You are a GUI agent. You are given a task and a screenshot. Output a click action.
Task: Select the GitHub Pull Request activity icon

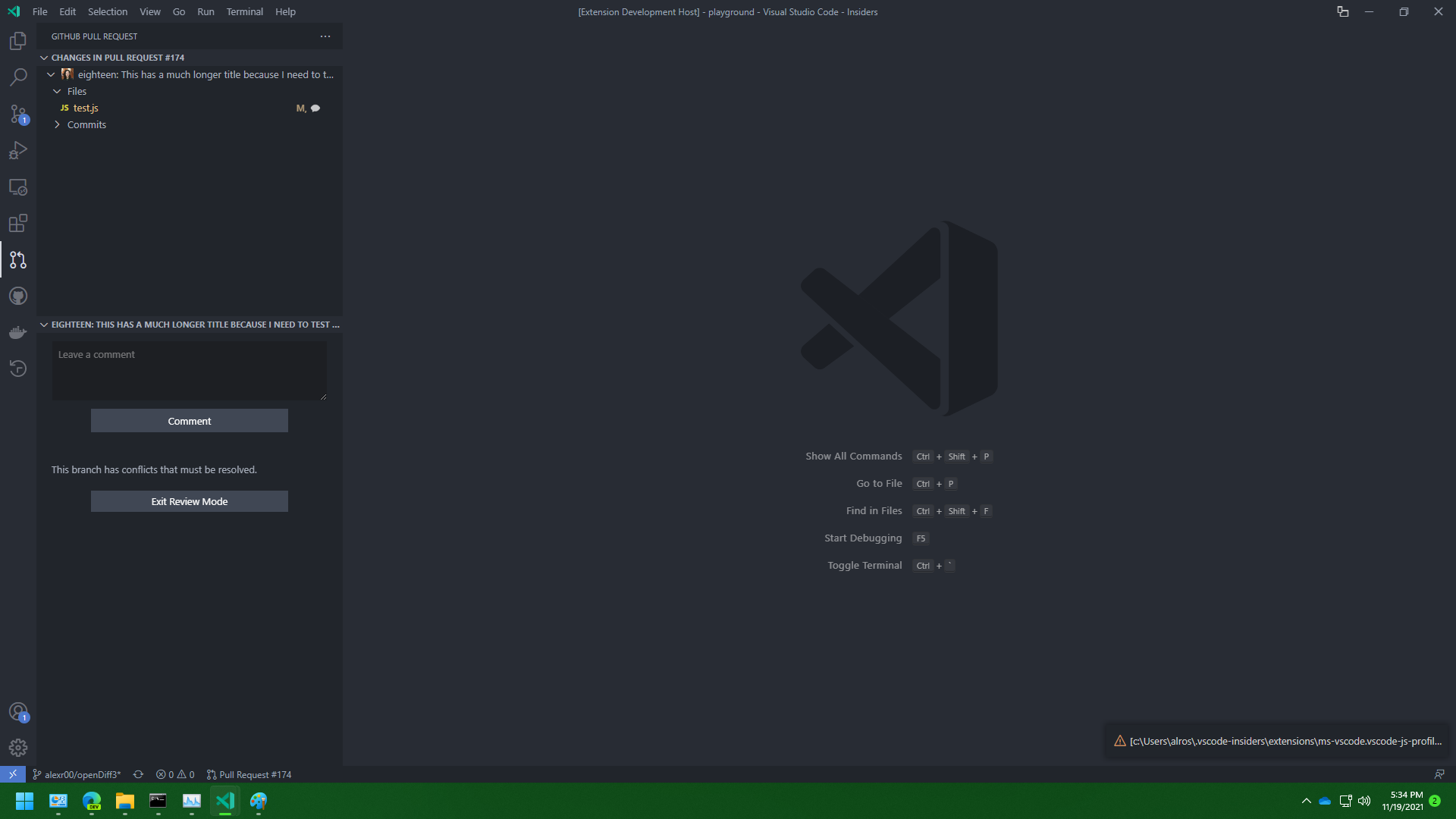[18, 259]
